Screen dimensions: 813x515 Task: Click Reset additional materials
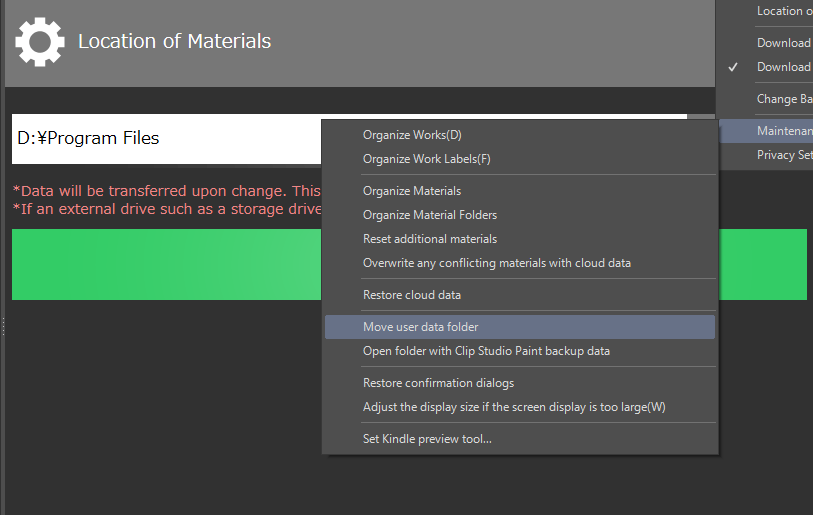[429, 239]
